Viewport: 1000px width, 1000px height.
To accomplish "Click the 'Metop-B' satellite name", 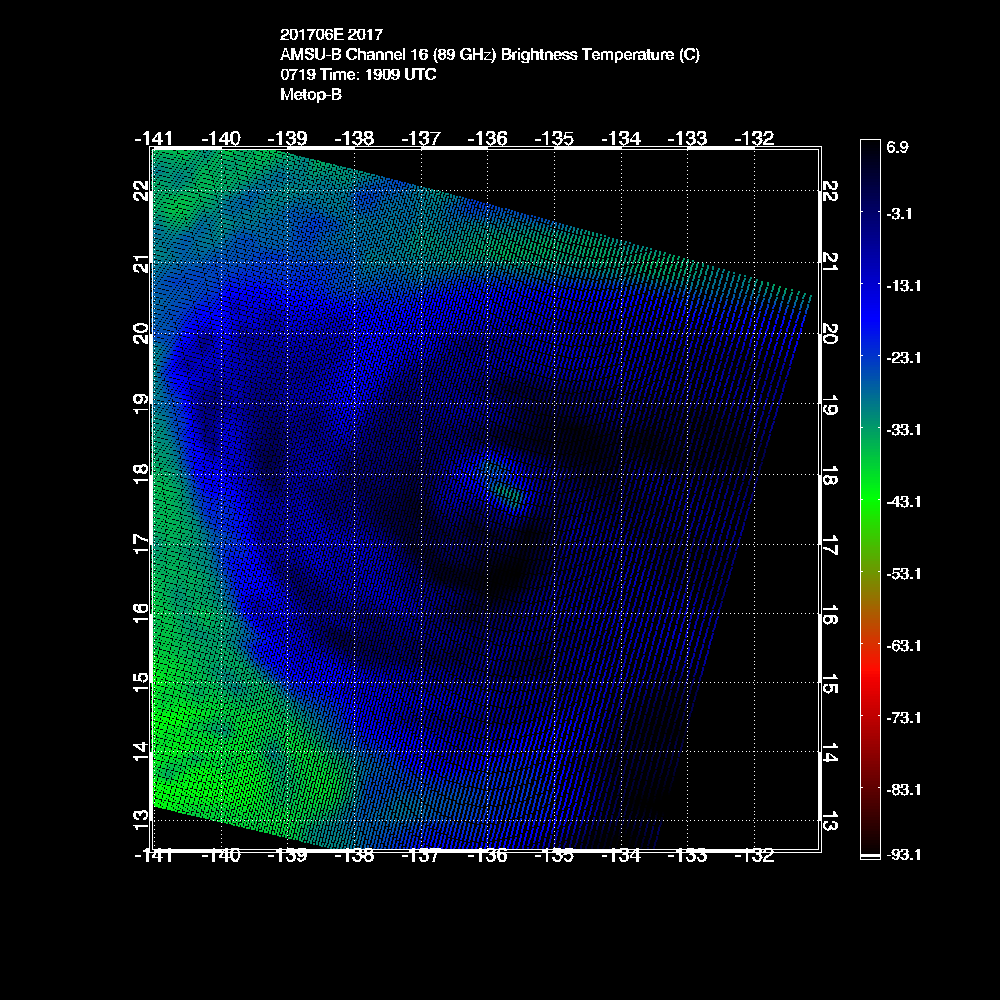I will [311, 94].
